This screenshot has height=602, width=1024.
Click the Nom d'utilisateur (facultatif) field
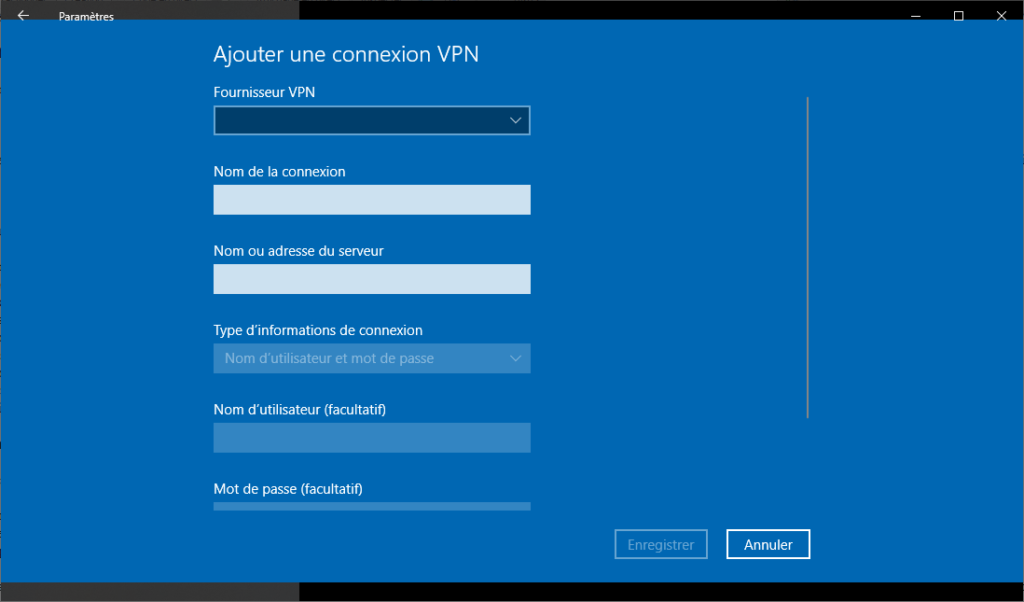pos(372,437)
